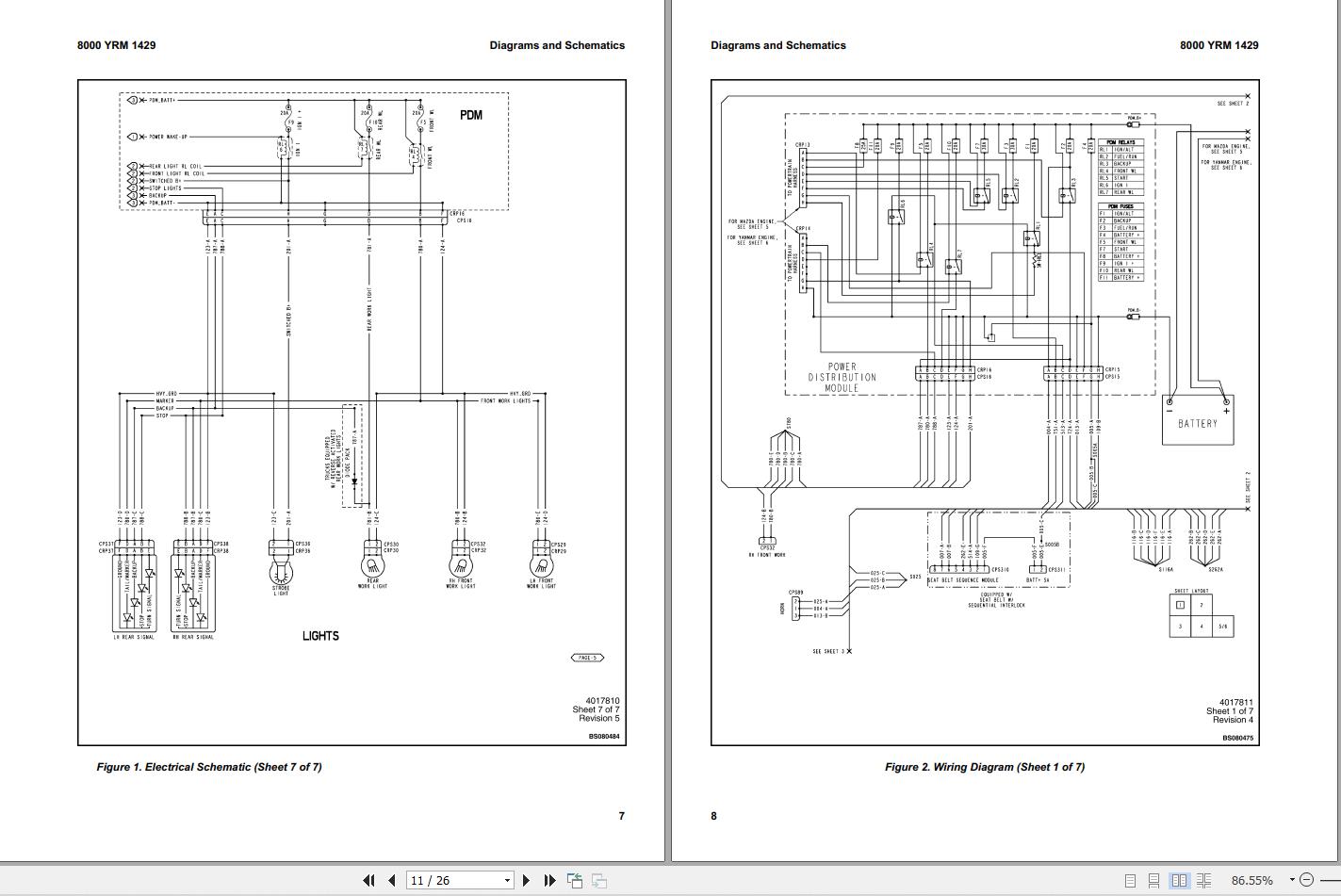Viewport: 1341px width, 896px height.
Task: Go to the next page
Action: 527,880
